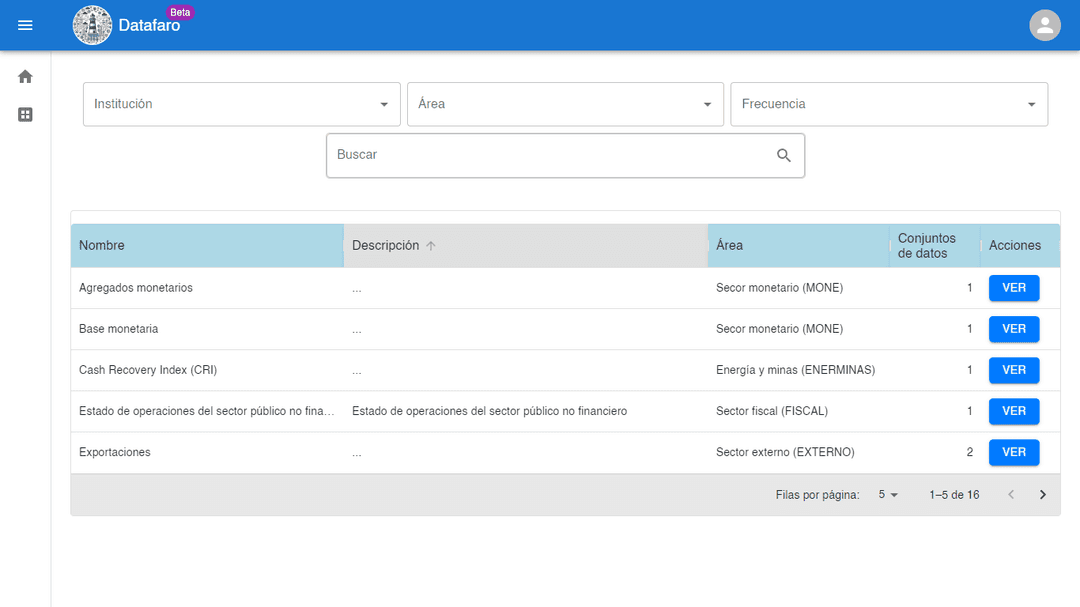Open the grid dashboard sidebar icon
This screenshot has width=1080, height=607.
(25, 114)
